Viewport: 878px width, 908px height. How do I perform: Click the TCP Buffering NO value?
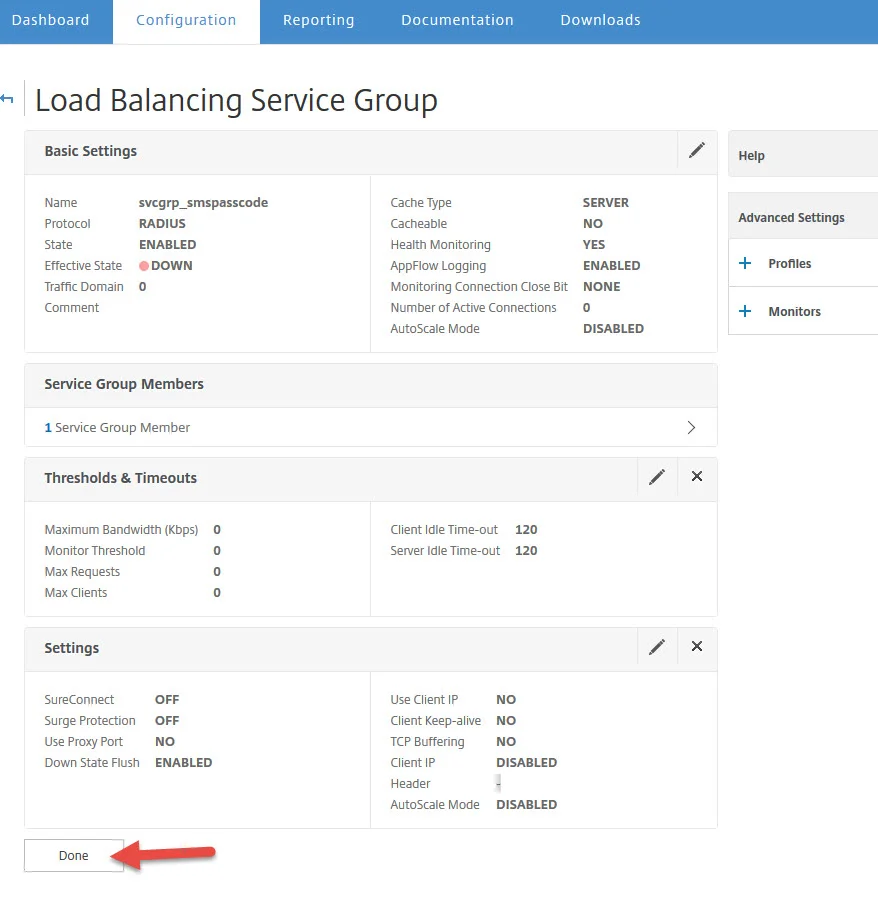[506, 742]
